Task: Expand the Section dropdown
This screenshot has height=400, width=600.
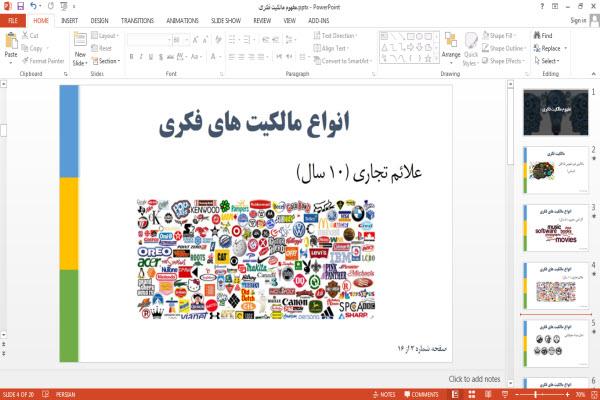Action: 106,61
